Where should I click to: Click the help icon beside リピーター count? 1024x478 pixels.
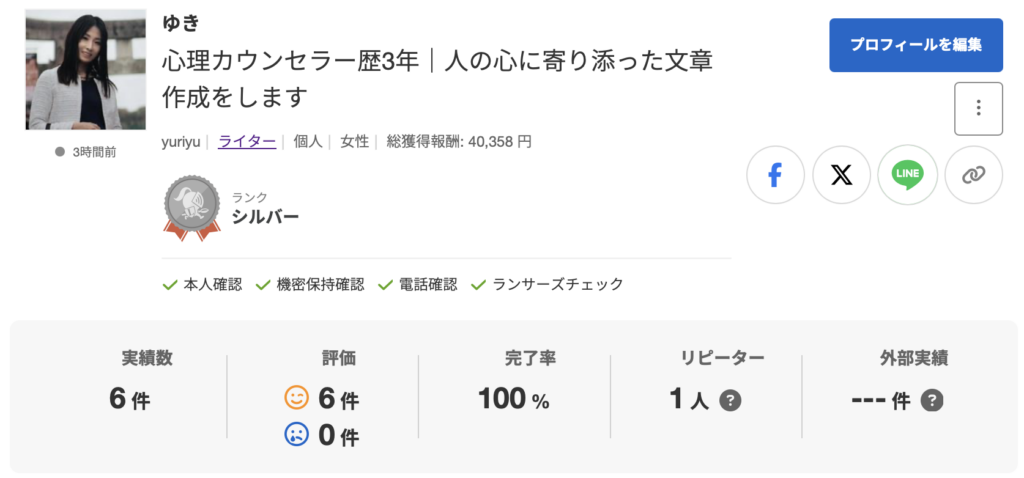pyautogui.click(x=731, y=400)
